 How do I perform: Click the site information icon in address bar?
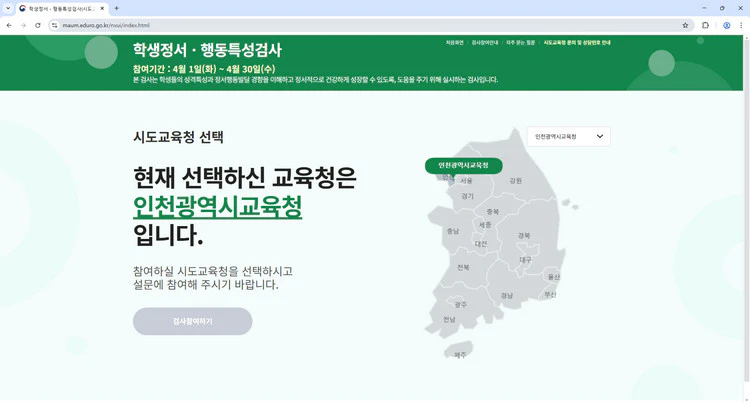click(56, 25)
